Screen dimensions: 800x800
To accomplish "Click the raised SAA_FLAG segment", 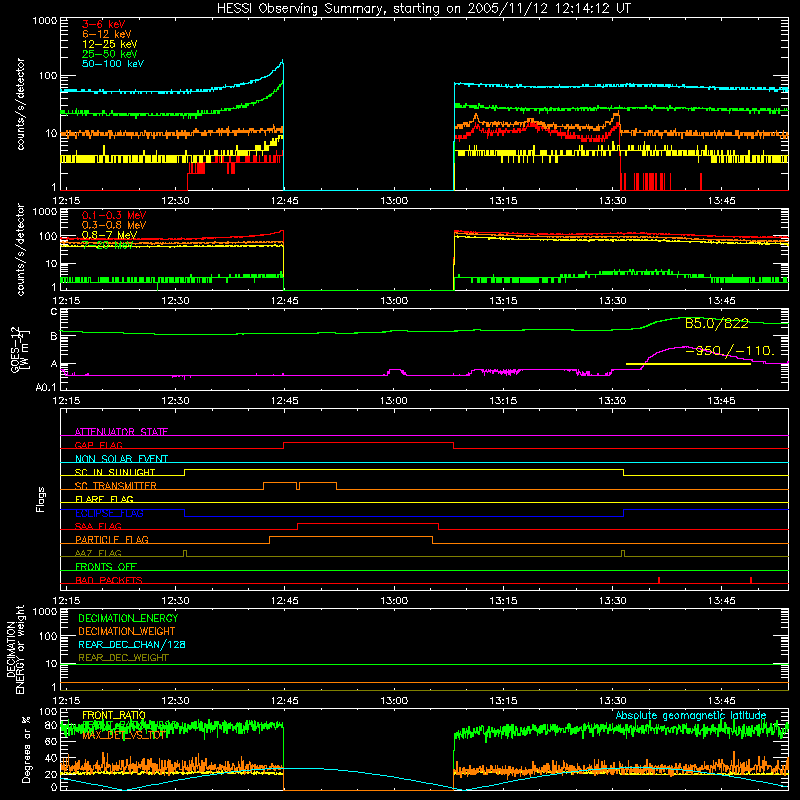I will click(x=368, y=524).
